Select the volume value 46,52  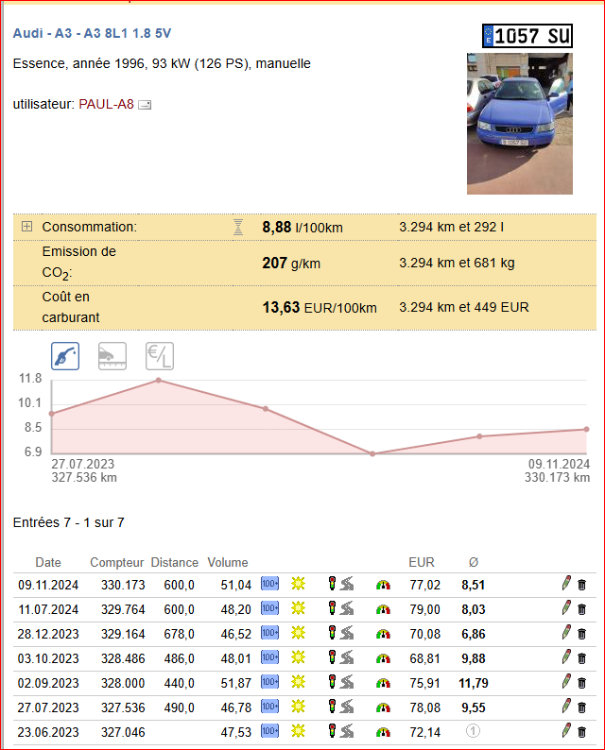[236, 634]
